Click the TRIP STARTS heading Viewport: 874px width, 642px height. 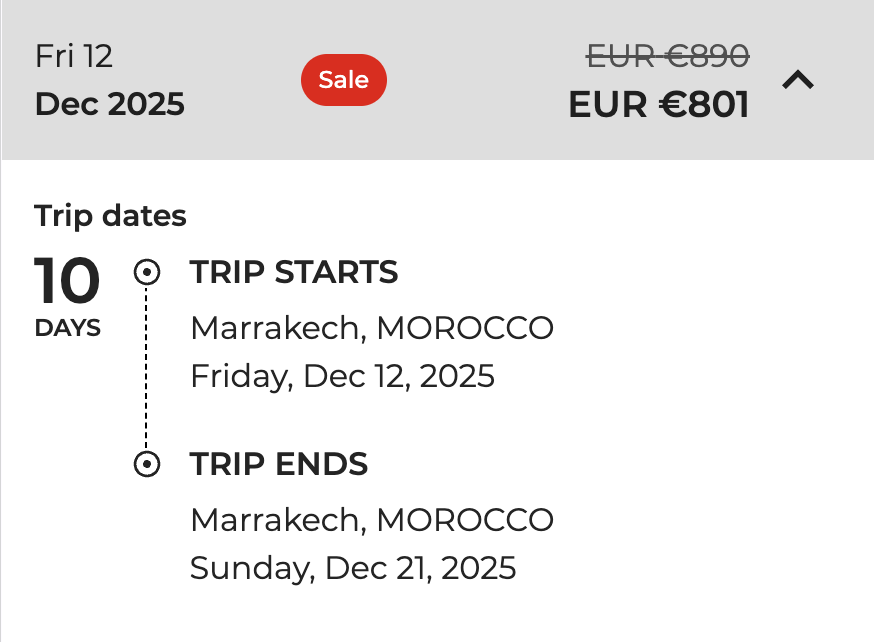click(x=294, y=272)
